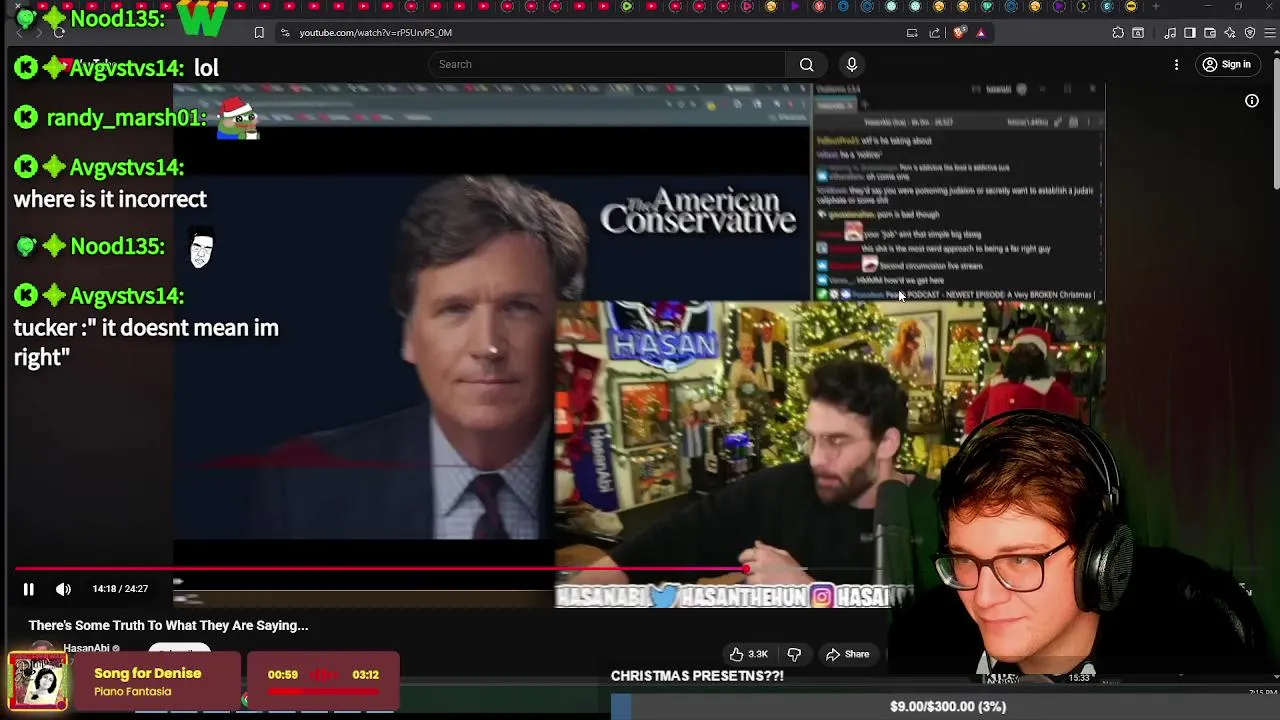The image size is (1280, 720).
Task: Click the youtube.com URL in address bar
Action: [x=375, y=32]
